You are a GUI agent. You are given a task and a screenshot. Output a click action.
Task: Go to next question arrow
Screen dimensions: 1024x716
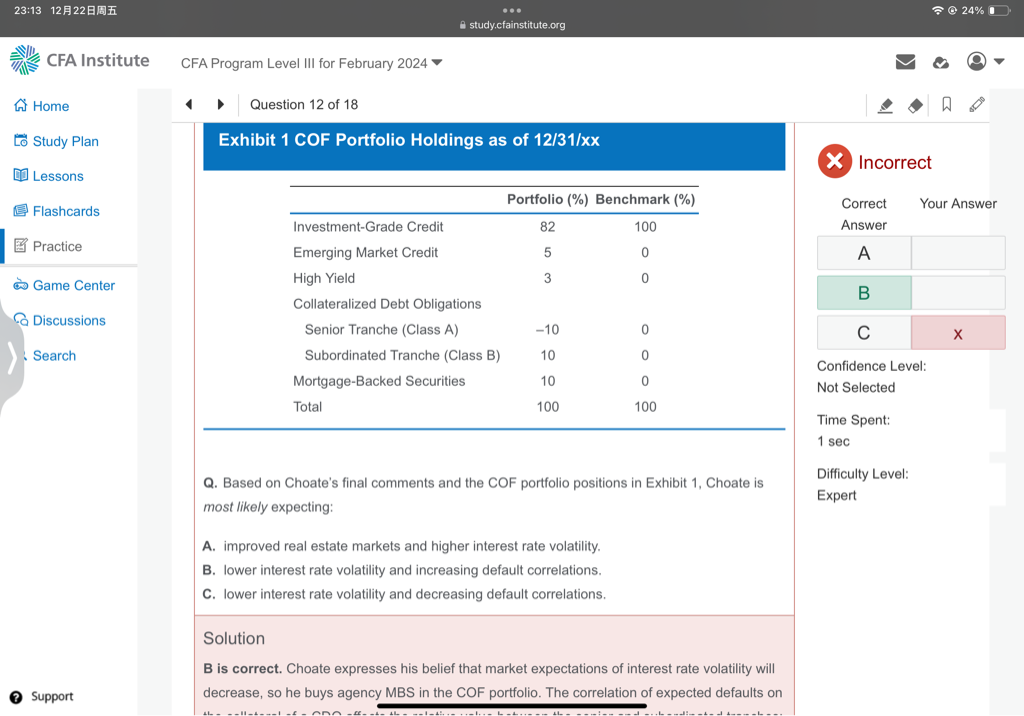(221, 105)
